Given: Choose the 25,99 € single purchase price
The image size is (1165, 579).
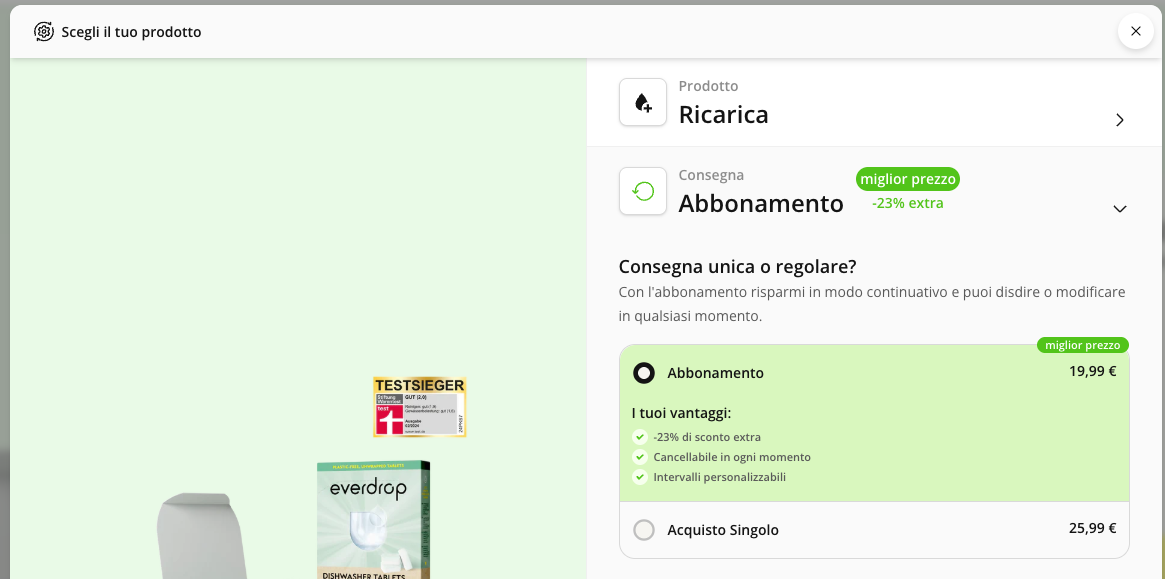Looking at the screenshot, I should pos(1092,528).
